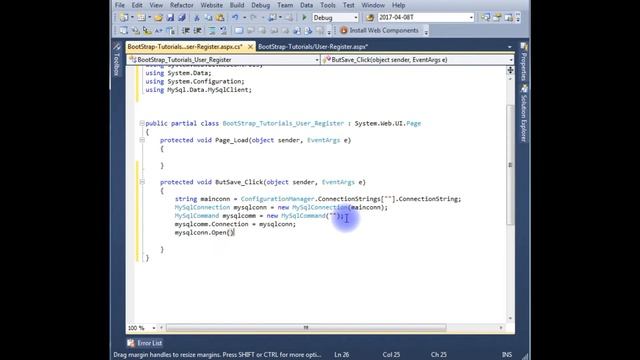Click the New Project toolbar icon
640x360 pixels.
point(124,18)
